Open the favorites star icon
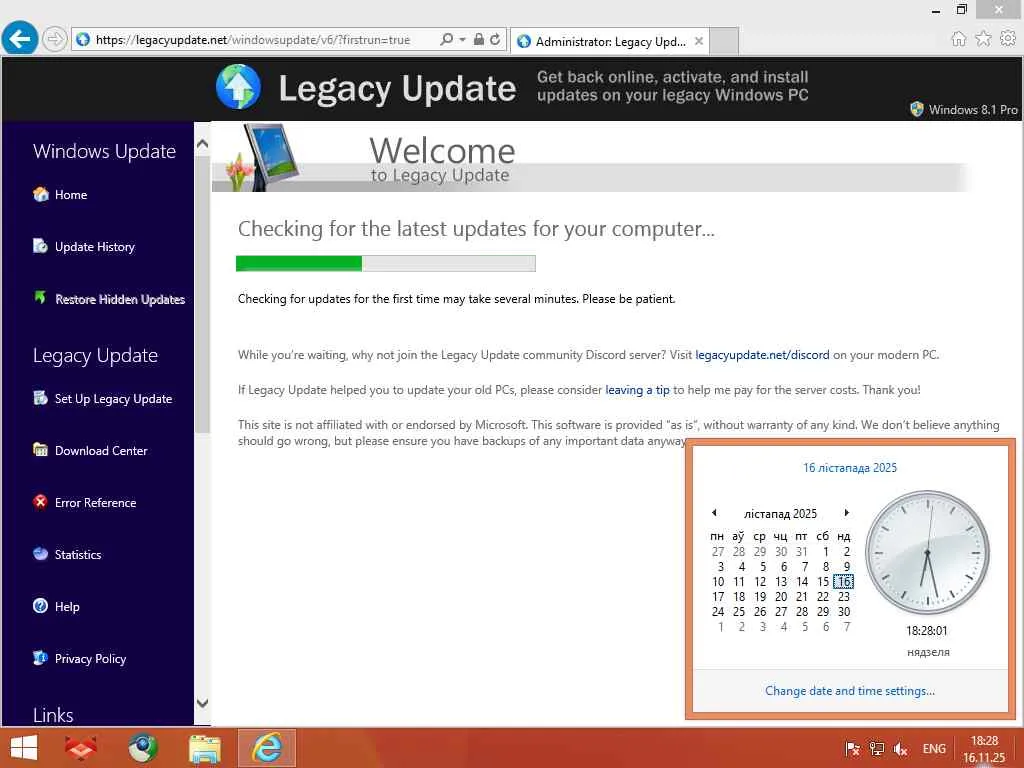The width and height of the screenshot is (1024, 768). tap(983, 39)
